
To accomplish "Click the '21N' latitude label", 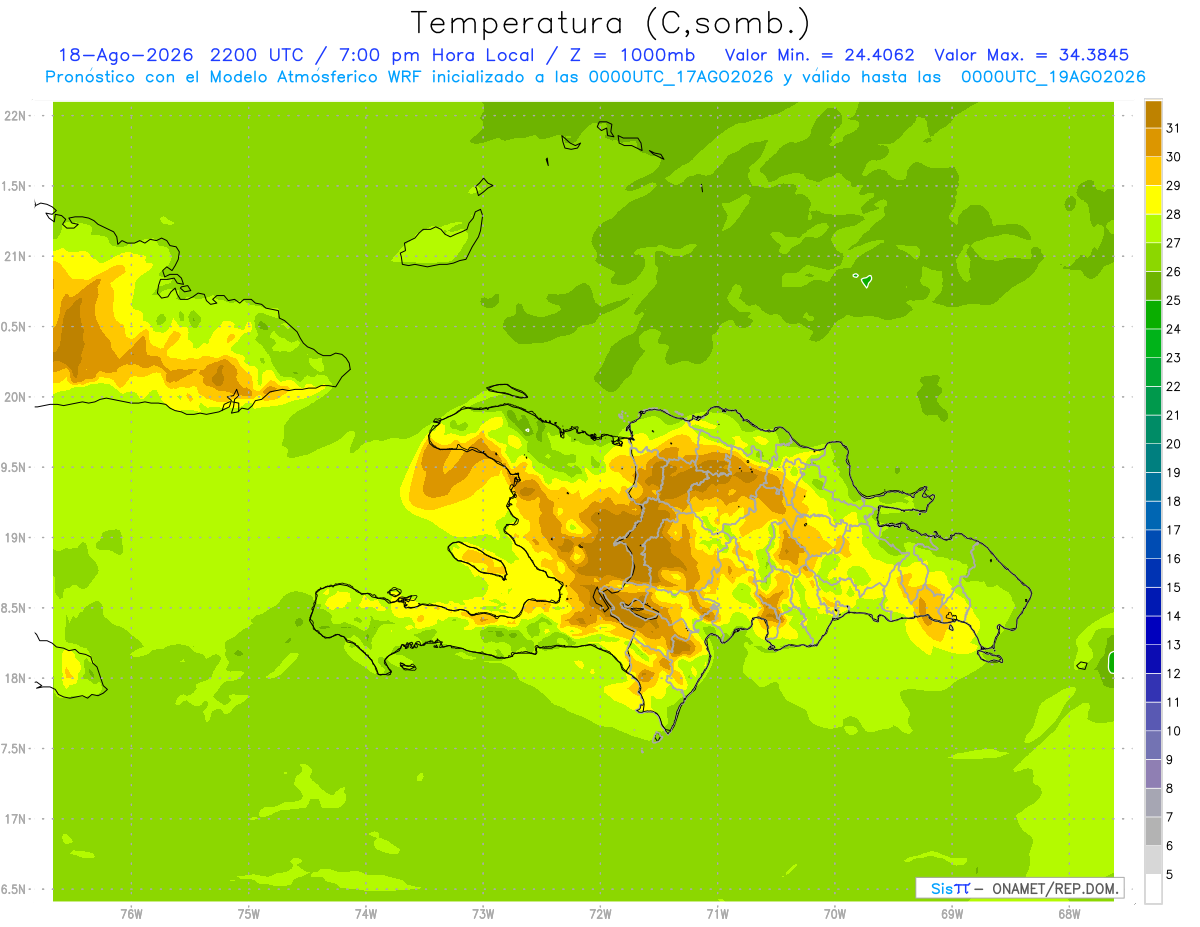I will (x=15, y=257).
